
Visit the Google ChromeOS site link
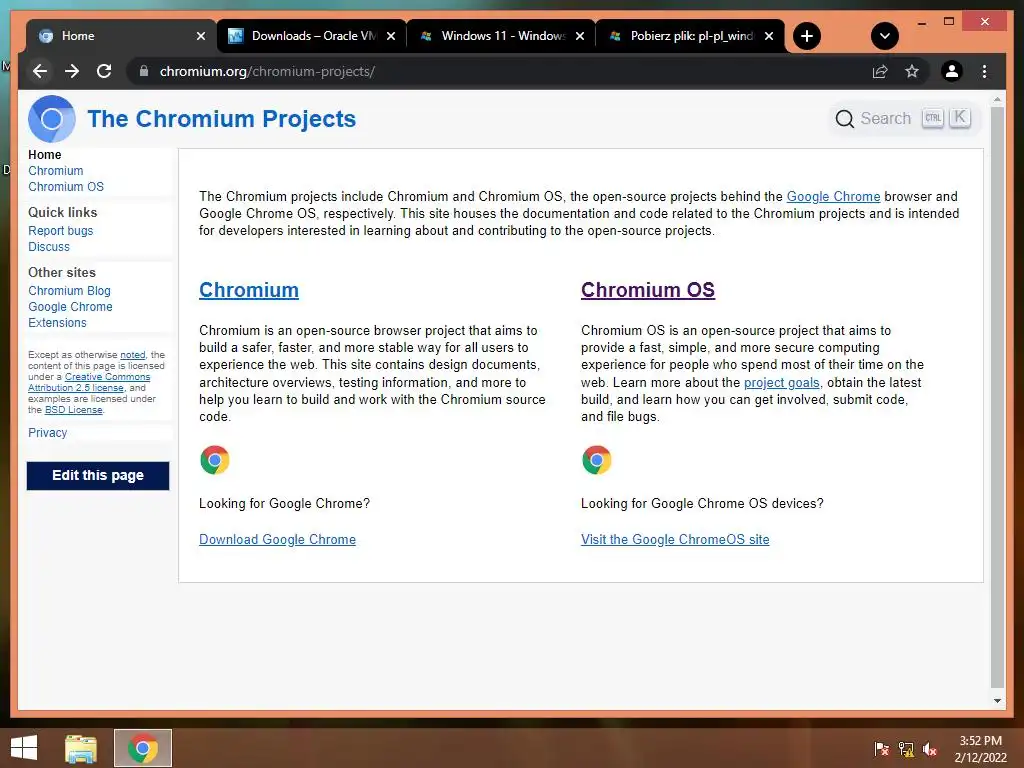click(675, 539)
